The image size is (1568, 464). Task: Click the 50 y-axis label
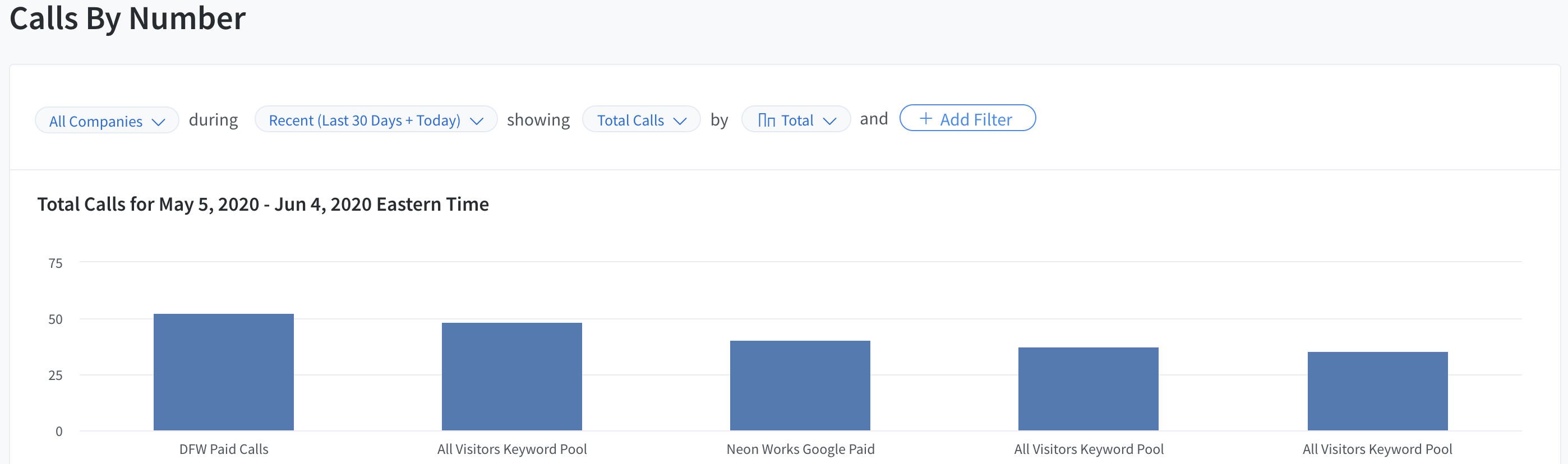click(x=56, y=319)
